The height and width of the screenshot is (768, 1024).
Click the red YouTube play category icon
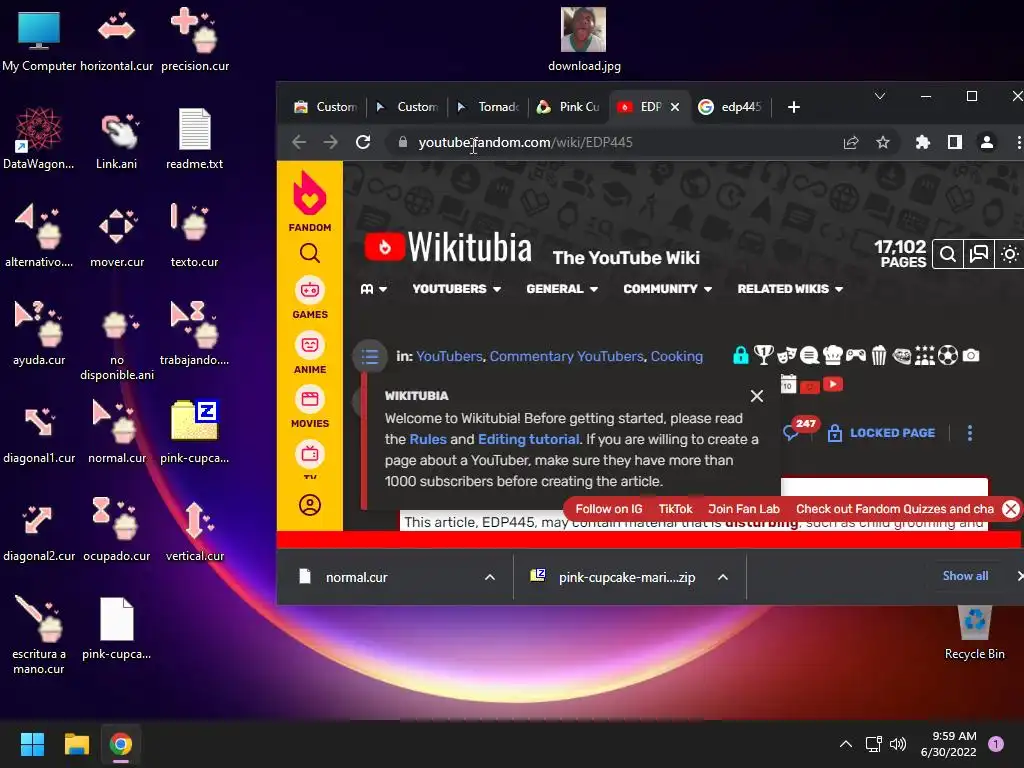(833, 384)
